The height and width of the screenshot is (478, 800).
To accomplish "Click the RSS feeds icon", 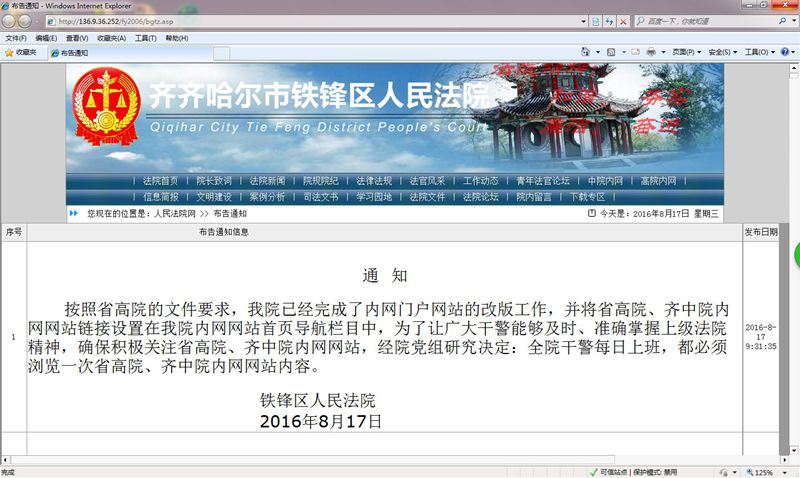I will coord(611,52).
